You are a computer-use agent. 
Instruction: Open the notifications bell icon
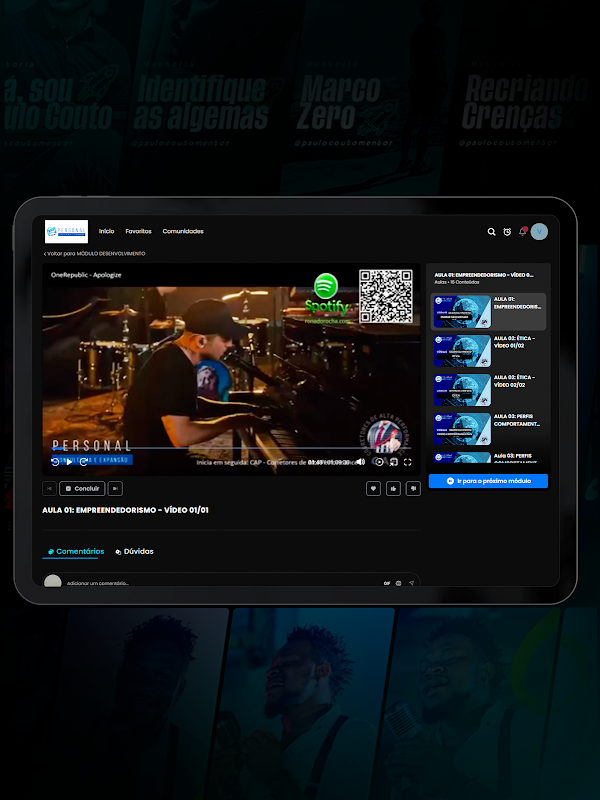click(x=522, y=232)
